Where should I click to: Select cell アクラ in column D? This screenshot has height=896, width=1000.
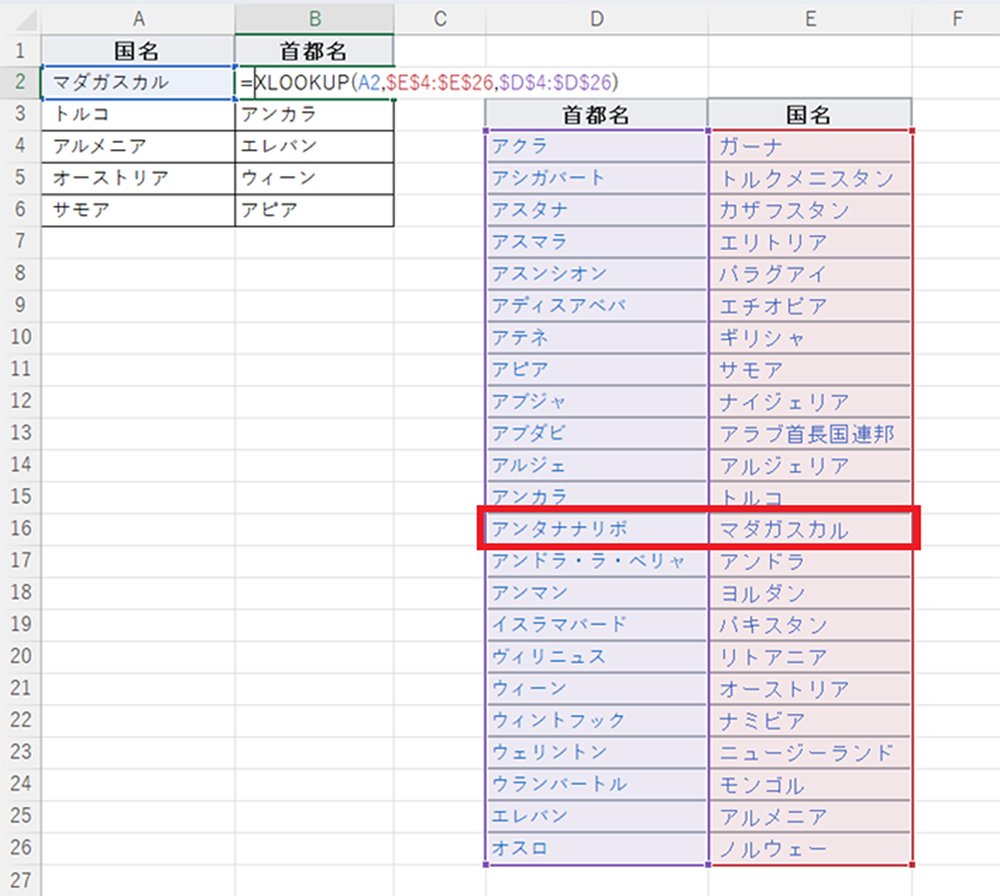pos(597,146)
